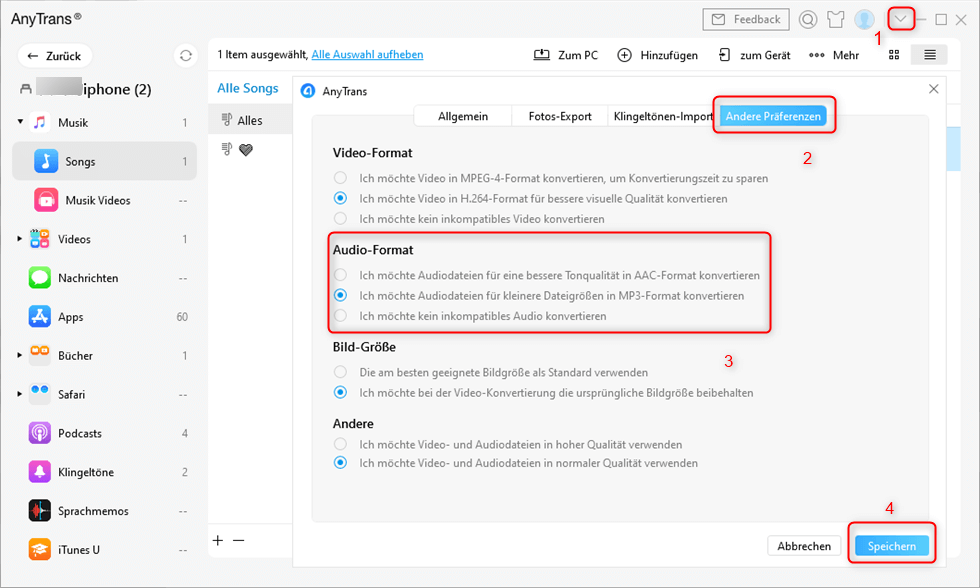Click the iphone (2) device name
Screen dimensions: 980x588
tap(118, 89)
